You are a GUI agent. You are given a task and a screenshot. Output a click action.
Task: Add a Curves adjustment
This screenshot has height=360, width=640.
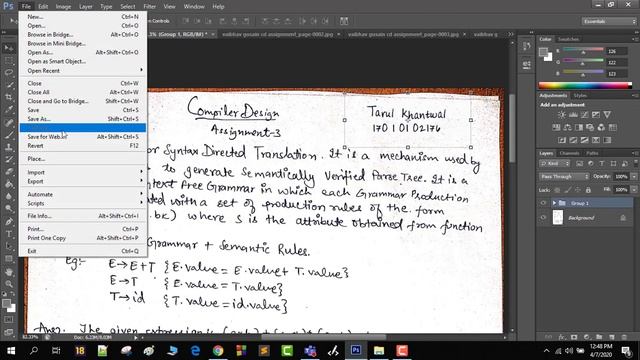point(584,115)
